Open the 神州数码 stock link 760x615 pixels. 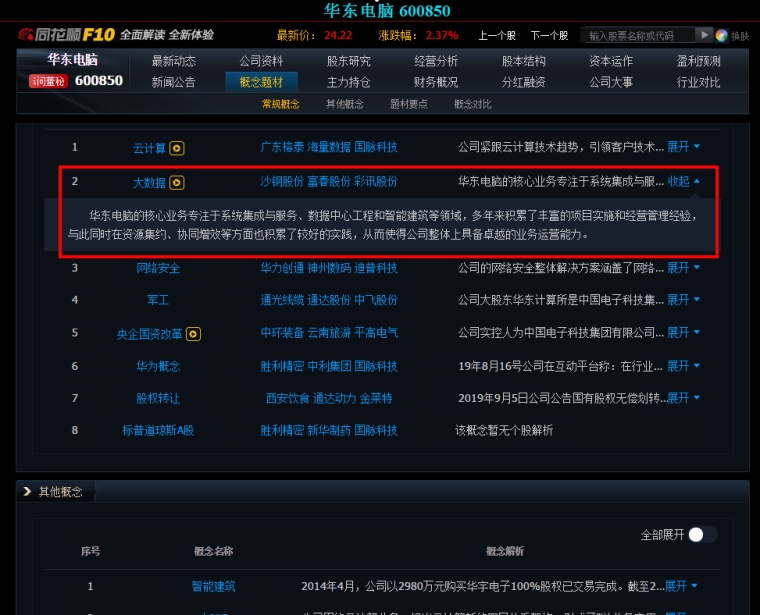(x=329, y=268)
